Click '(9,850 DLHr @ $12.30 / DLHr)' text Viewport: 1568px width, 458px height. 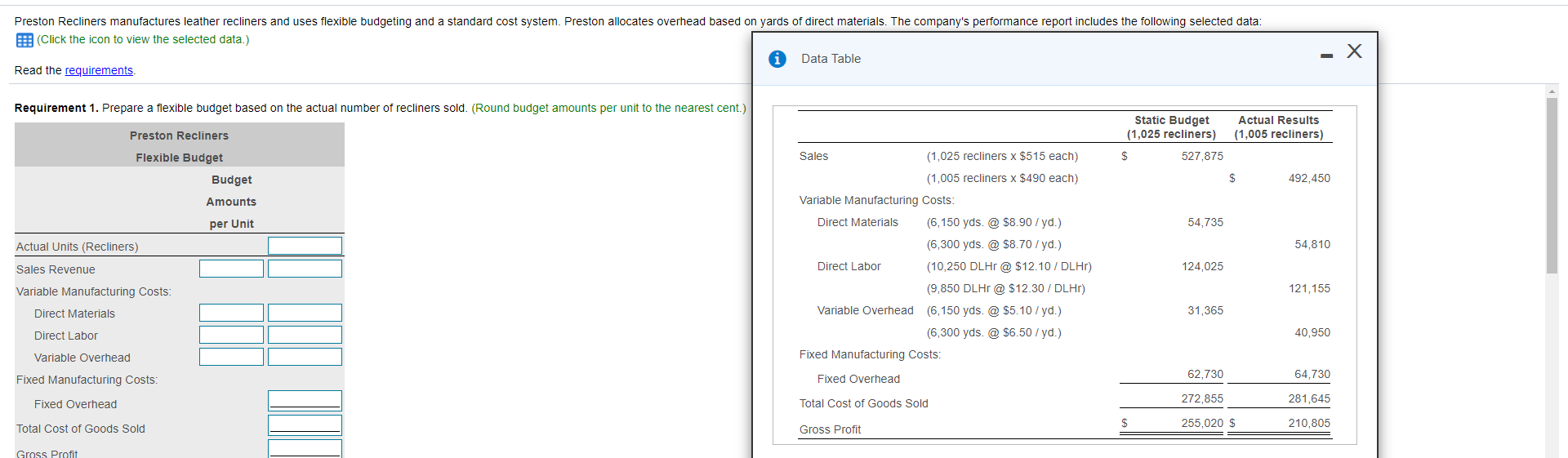1005,288
